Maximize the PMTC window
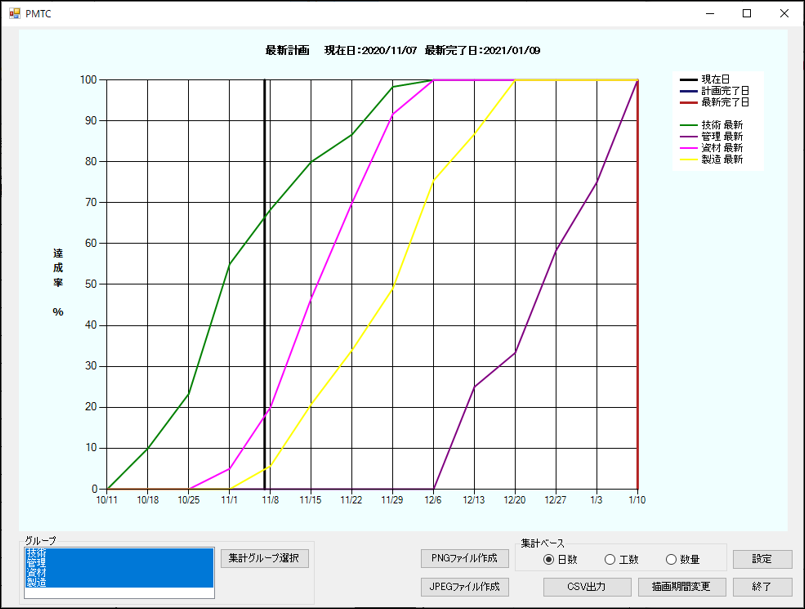Image resolution: width=805 pixels, height=609 pixels. (x=747, y=13)
